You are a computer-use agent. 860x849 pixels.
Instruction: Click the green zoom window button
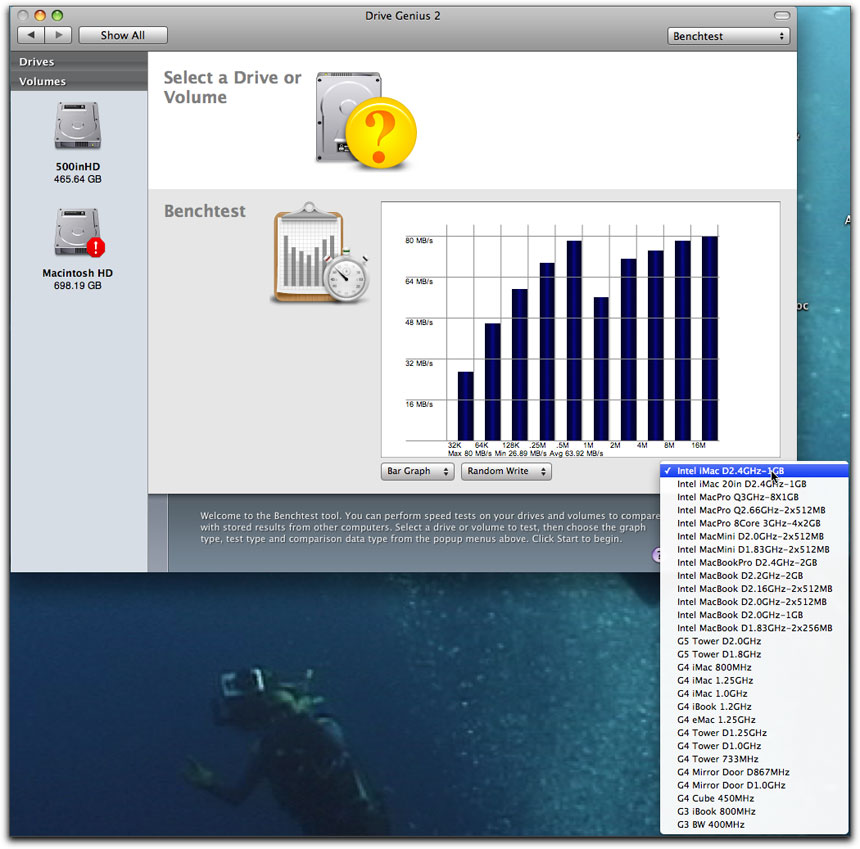[x=57, y=15]
